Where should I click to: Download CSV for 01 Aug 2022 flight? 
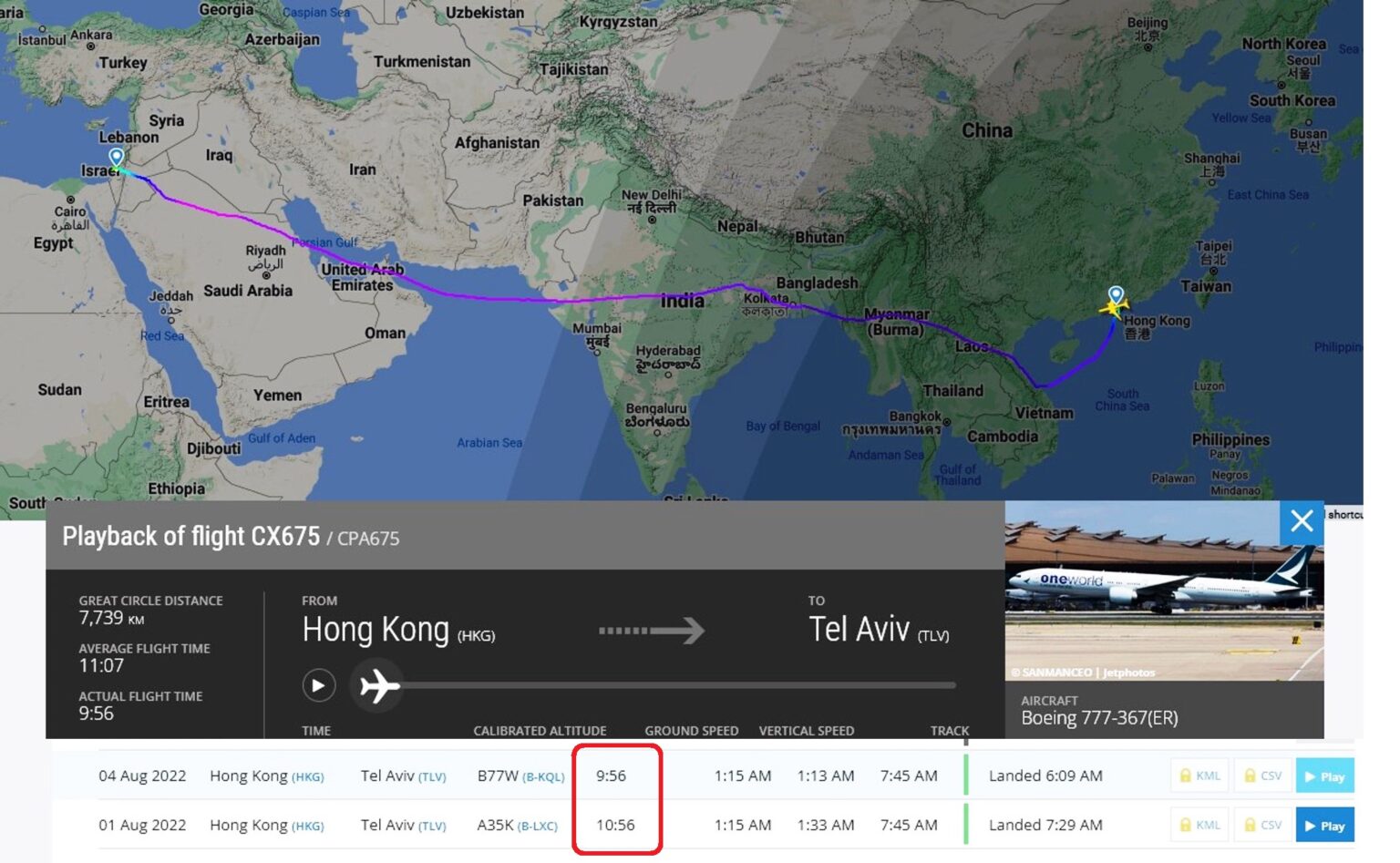pos(1262,825)
